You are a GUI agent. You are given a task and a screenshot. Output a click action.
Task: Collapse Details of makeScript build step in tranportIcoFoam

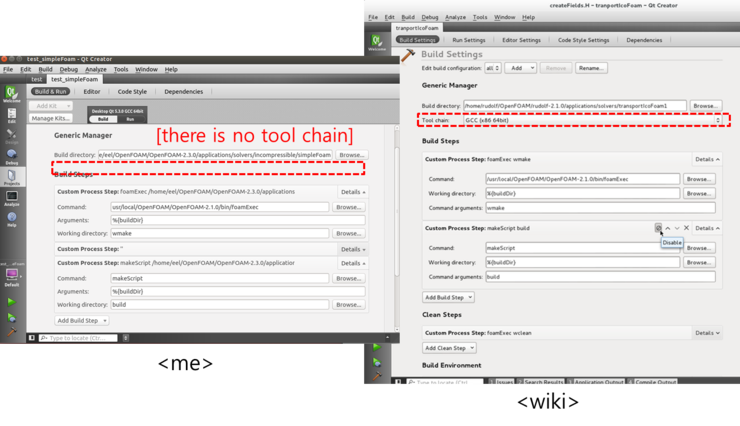[x=707, y=228]
